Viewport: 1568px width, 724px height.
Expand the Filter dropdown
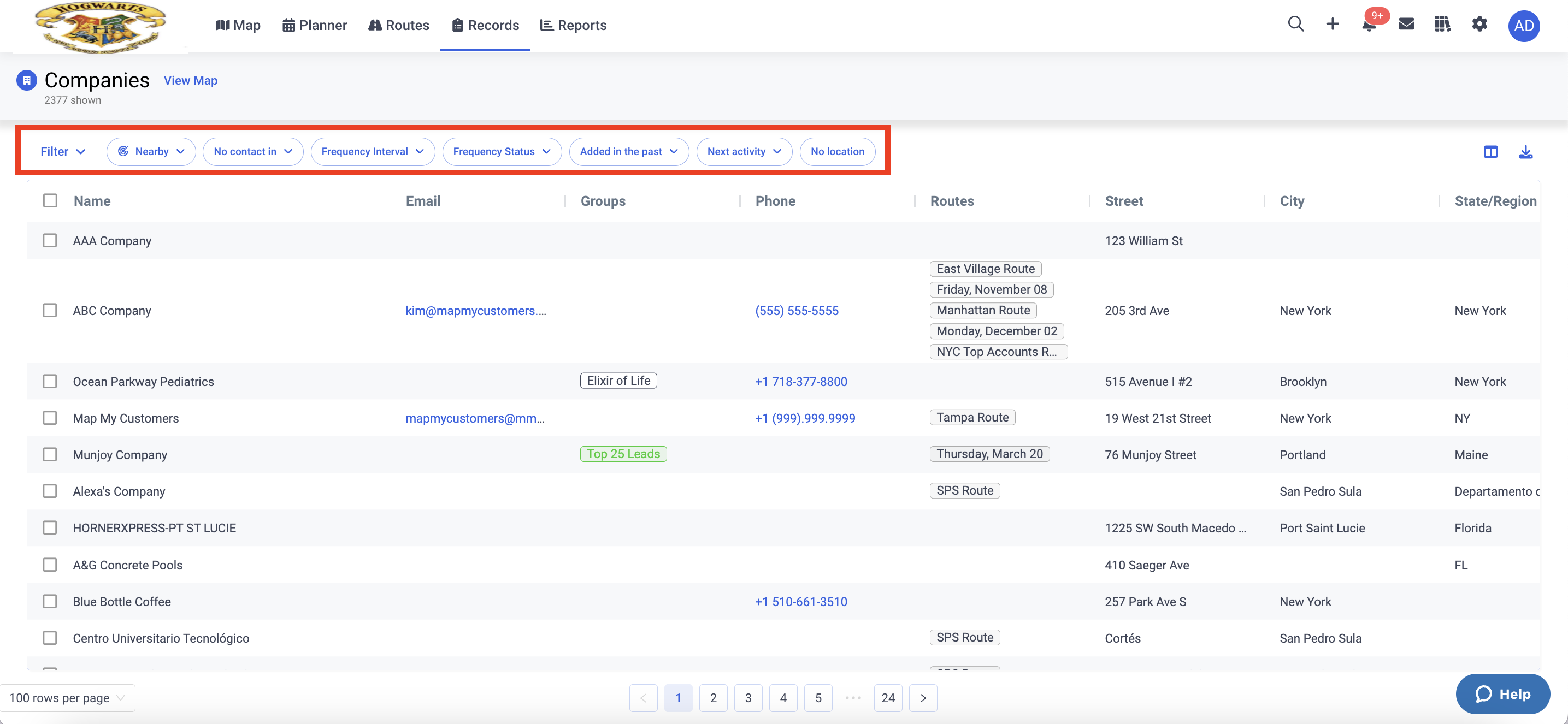pyautogui.click(x=63, y=151)
